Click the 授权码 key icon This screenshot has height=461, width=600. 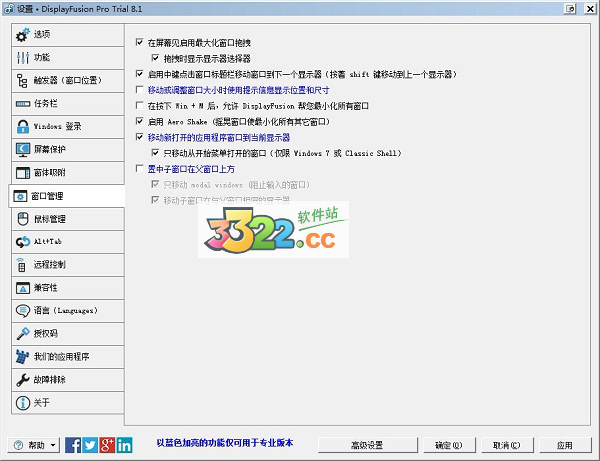[x=23, y=334]
